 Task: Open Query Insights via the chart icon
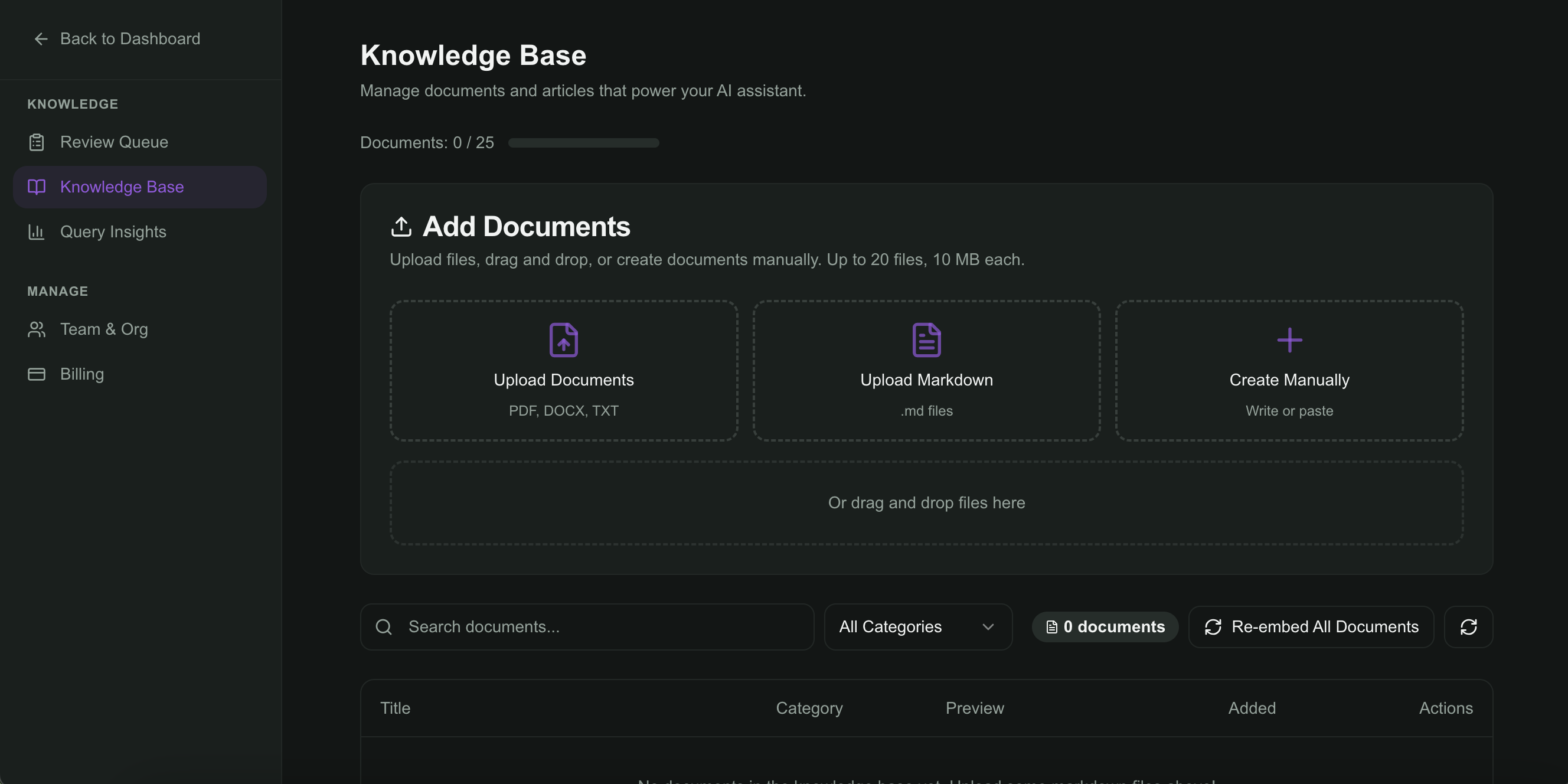click(37, 232)
